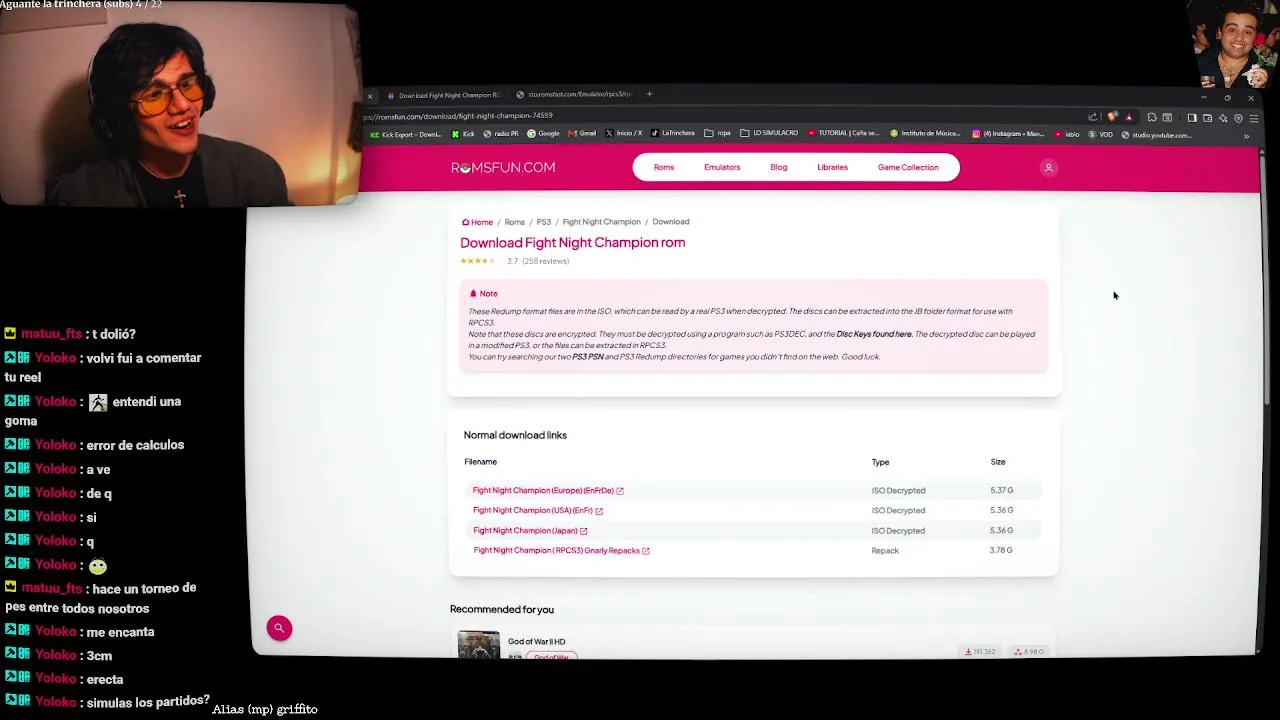Open a new browser tab

(x=649, y=94)
